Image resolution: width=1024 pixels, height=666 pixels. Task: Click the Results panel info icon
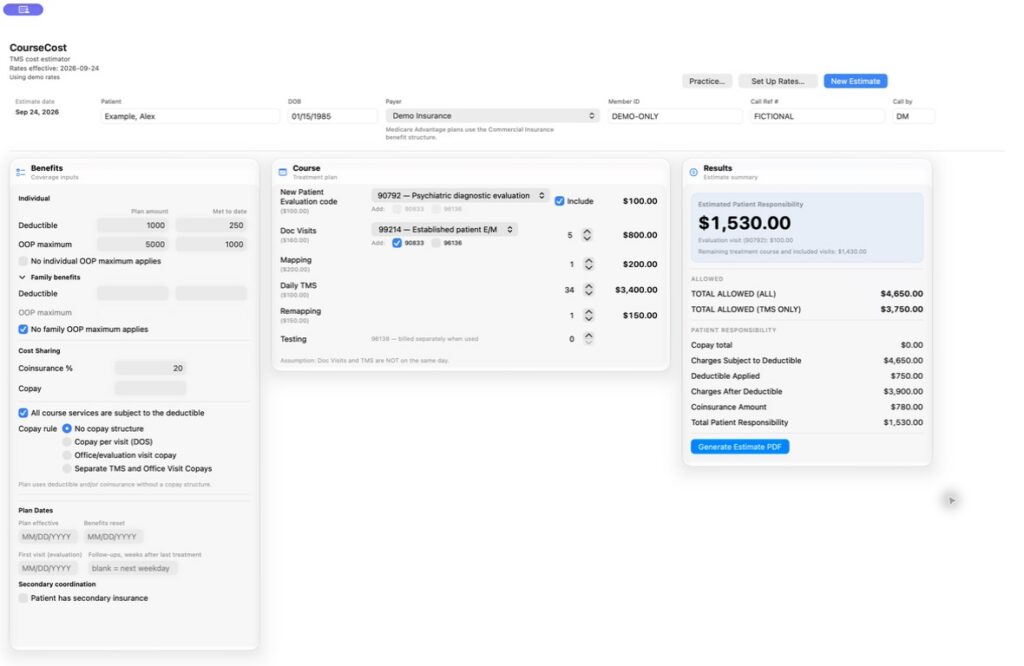694,172
